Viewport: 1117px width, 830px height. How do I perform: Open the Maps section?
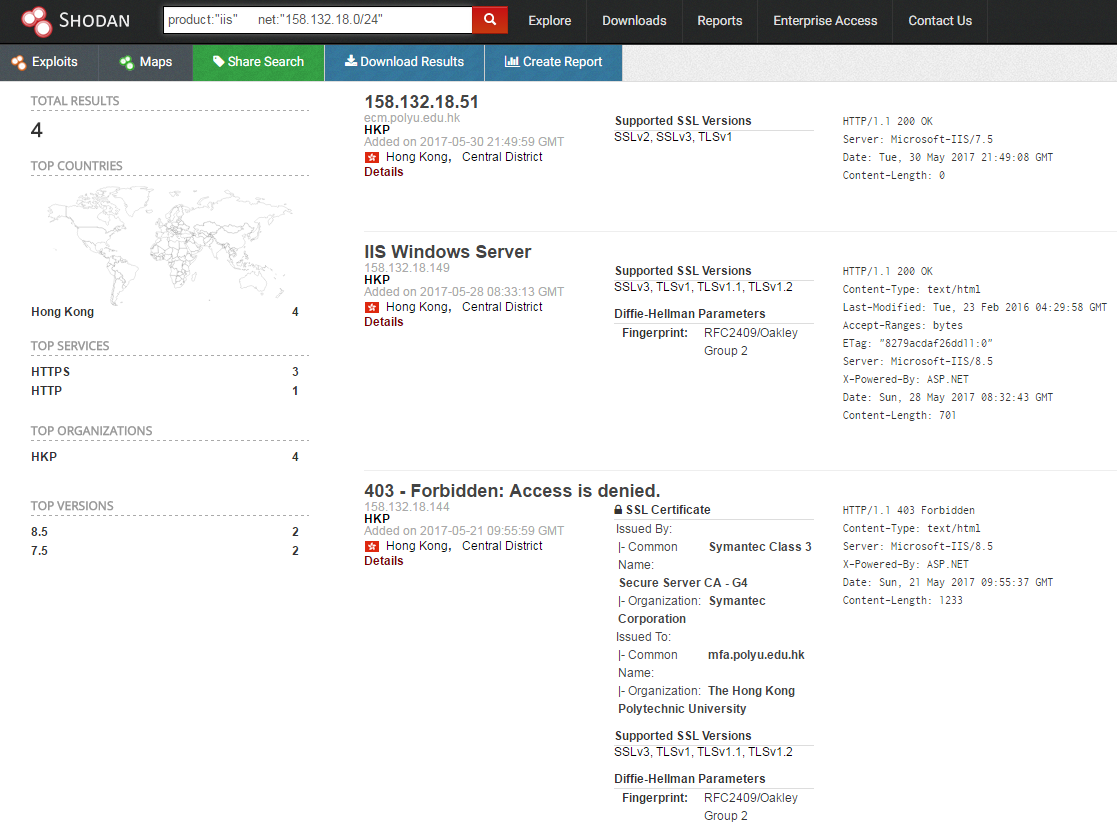point(145,62)
